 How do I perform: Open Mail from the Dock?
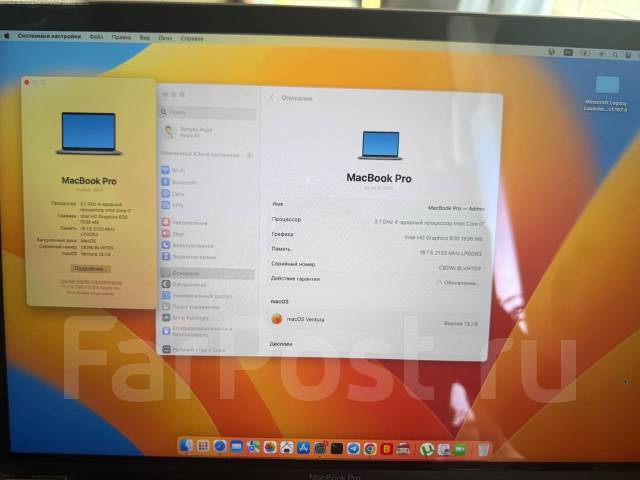pos(236,447)
